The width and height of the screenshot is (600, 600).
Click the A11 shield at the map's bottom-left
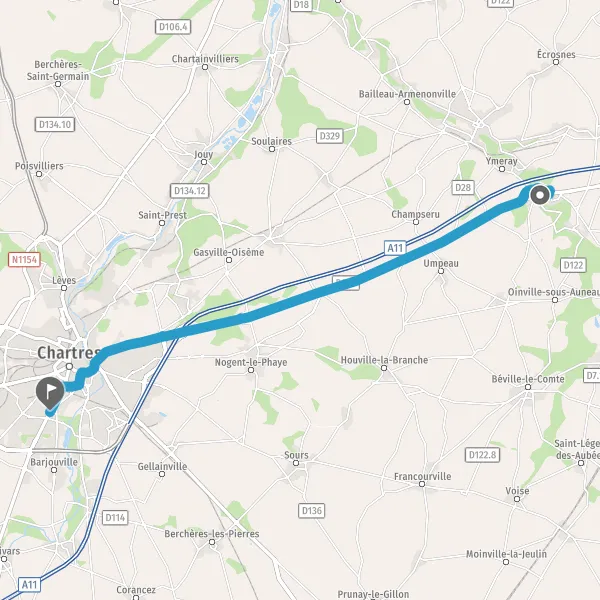(x=29, y=585)
